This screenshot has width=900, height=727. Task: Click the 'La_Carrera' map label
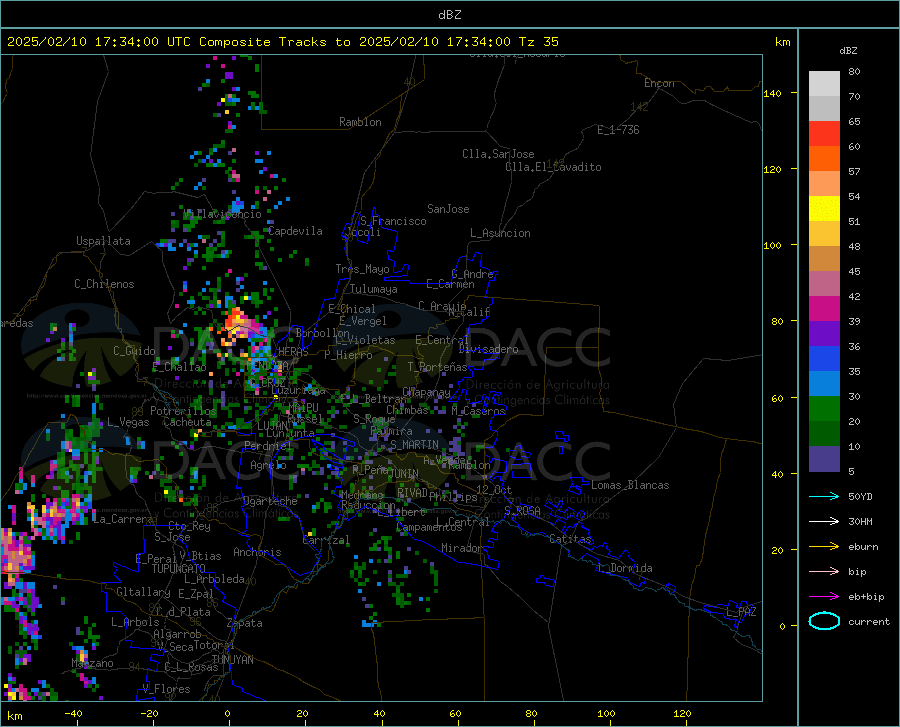tap(123, 519)
